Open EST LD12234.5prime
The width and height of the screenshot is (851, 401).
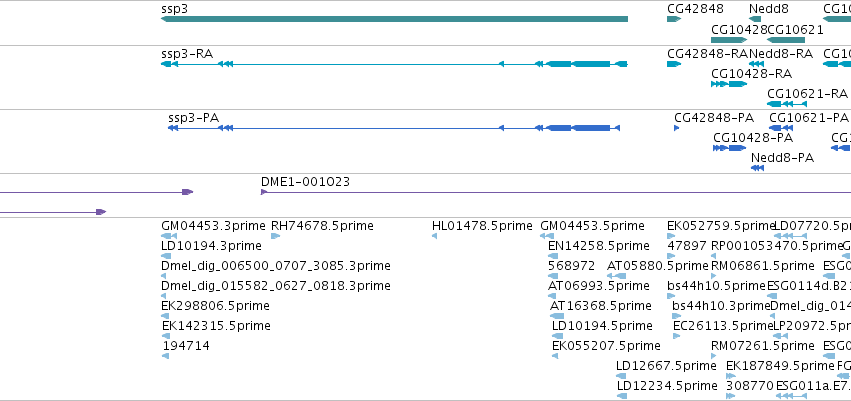coord(667,386)
